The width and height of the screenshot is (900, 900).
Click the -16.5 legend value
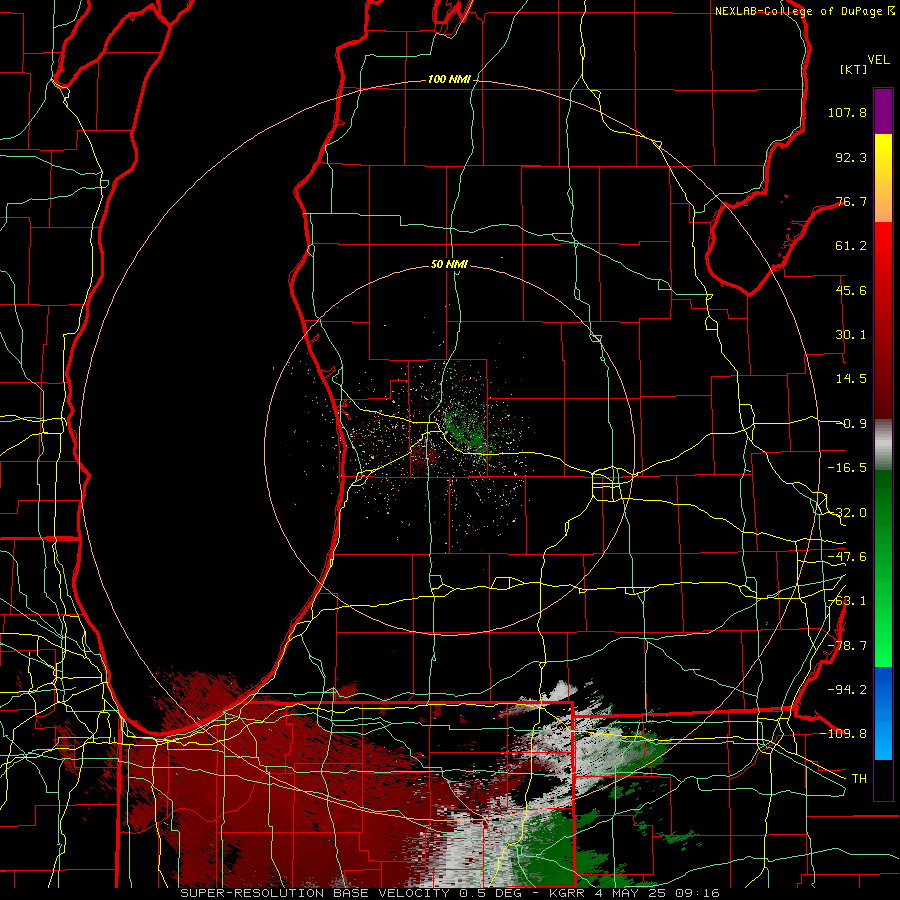pos(847,468)
